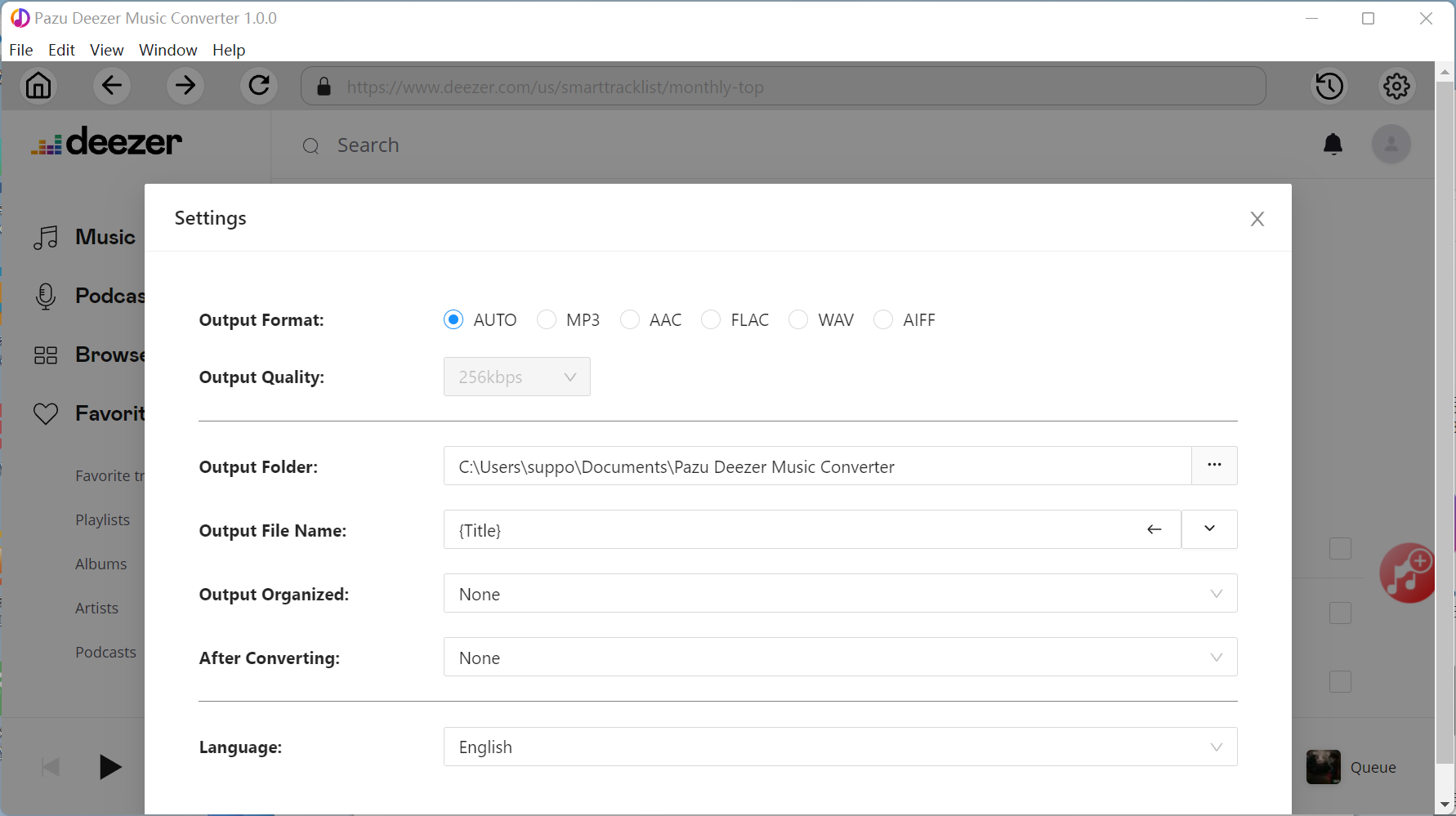Click the Pazu app icon in title bar

point(20,18)
